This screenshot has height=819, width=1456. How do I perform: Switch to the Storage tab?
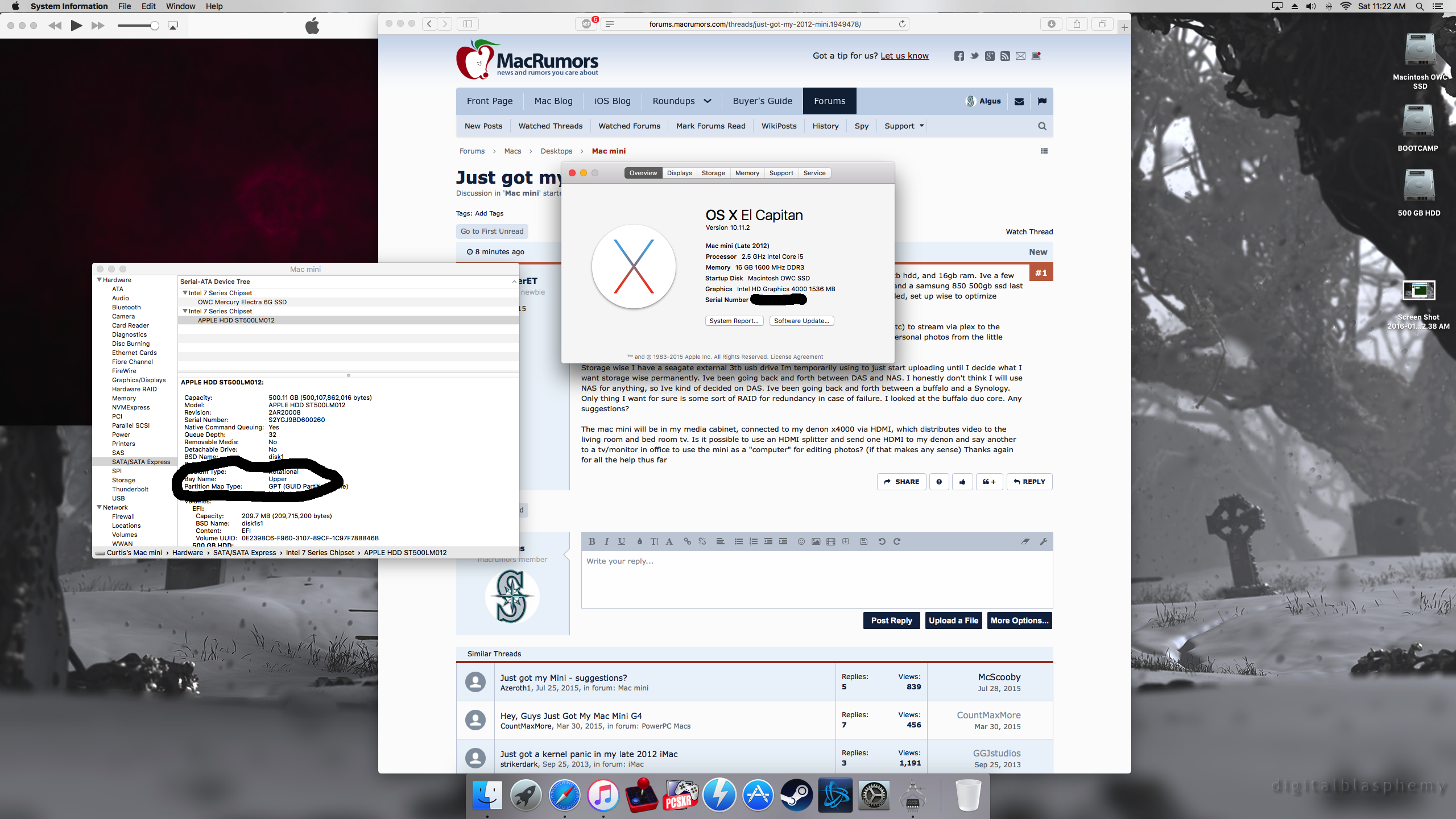click(713, 173)
